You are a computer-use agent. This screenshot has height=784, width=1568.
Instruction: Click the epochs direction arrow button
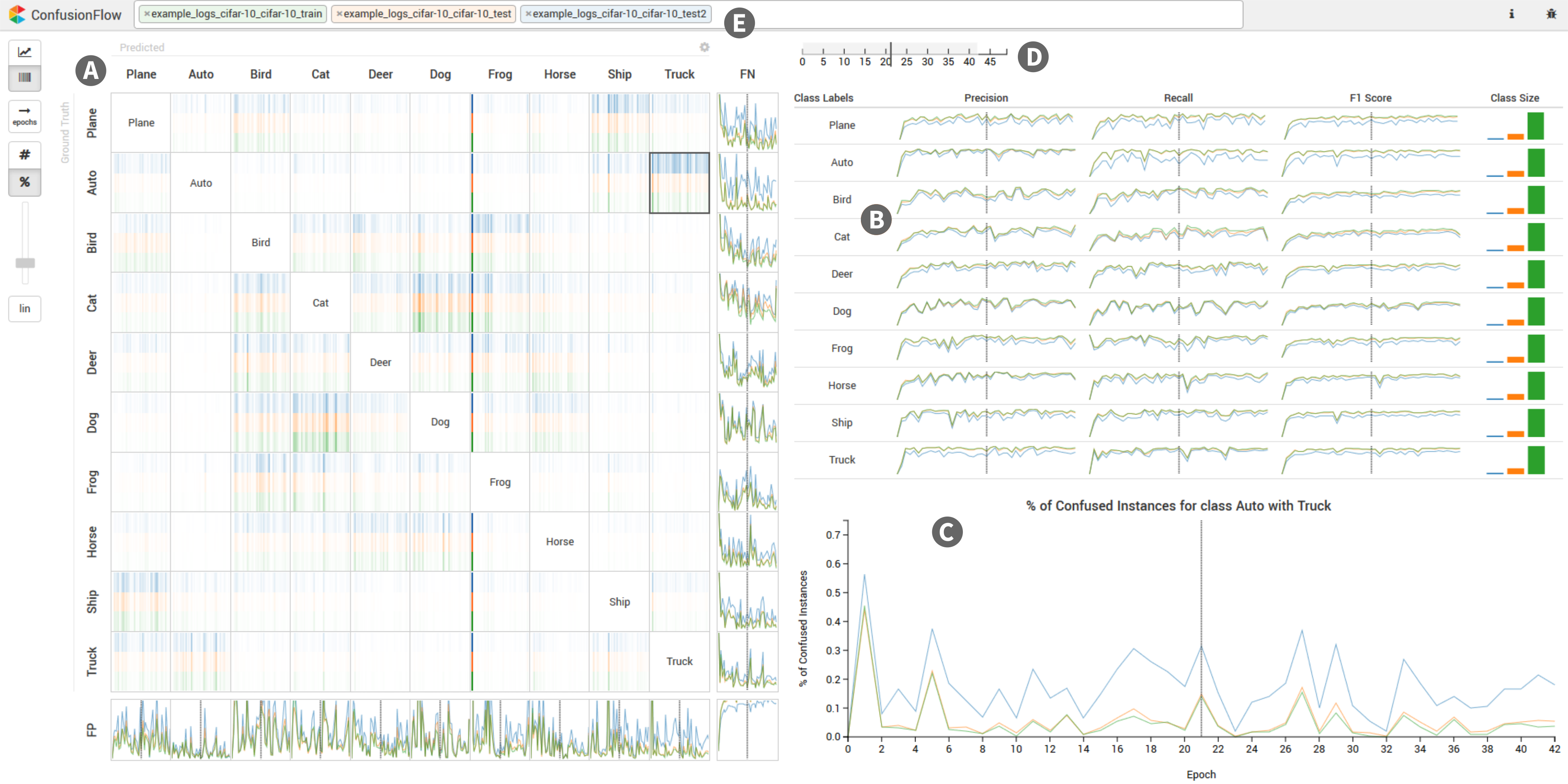tap(24, 115)
